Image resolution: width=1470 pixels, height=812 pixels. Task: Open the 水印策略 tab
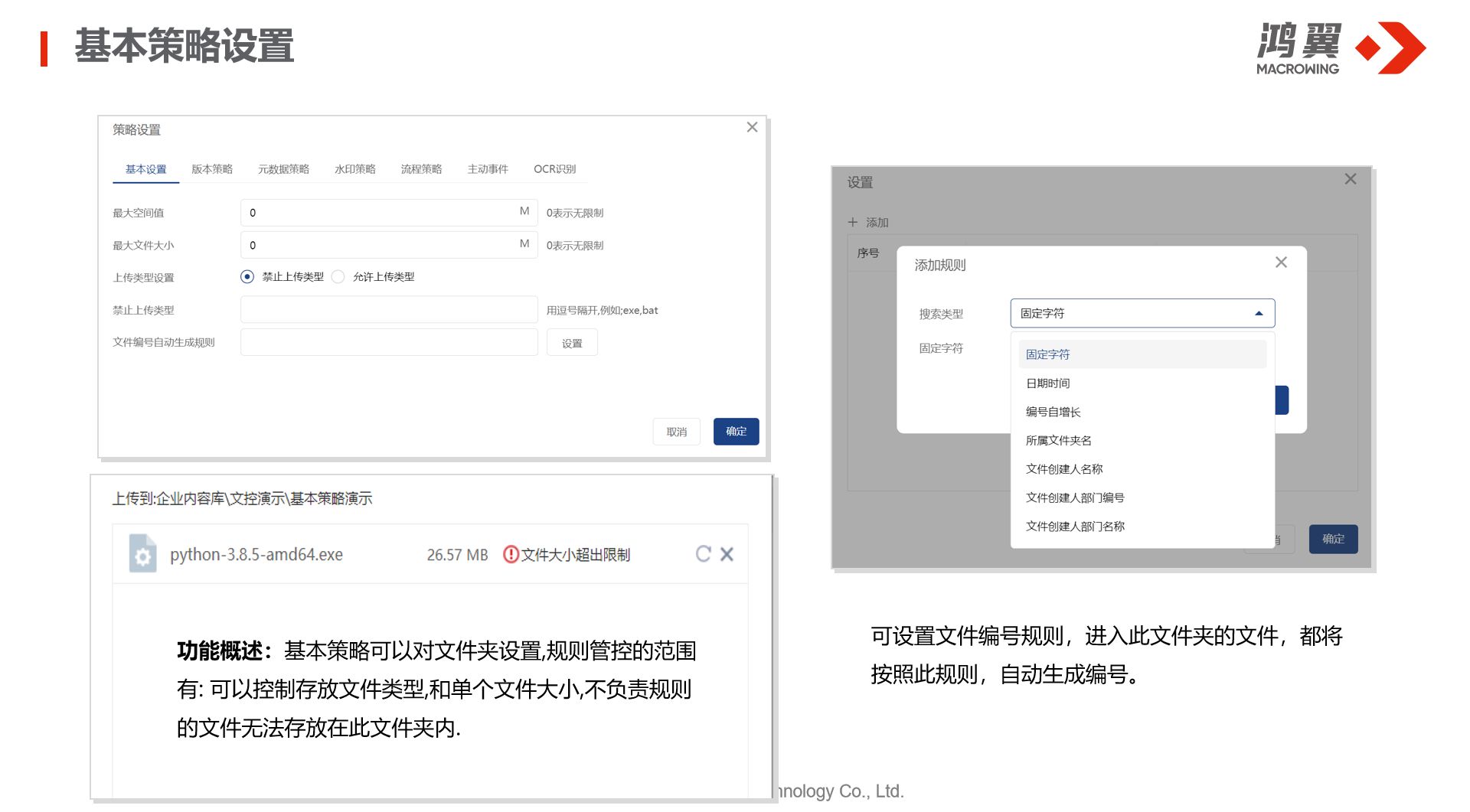coord(354,169)
